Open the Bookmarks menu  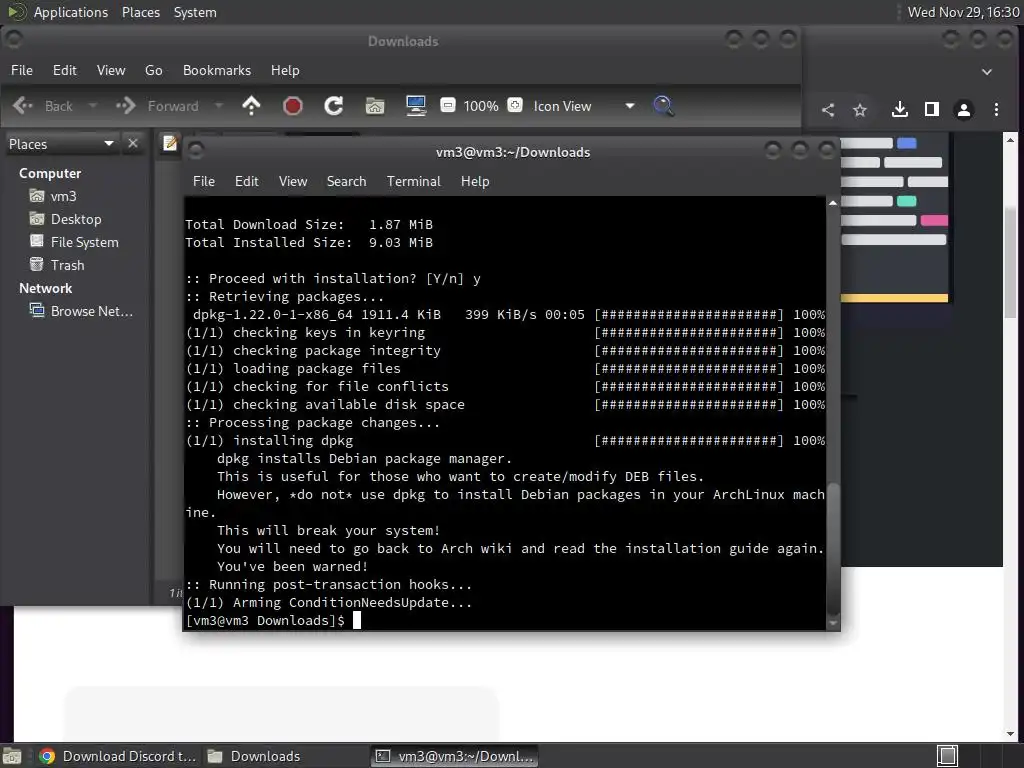pyautogui.click(x=217, y=70)
